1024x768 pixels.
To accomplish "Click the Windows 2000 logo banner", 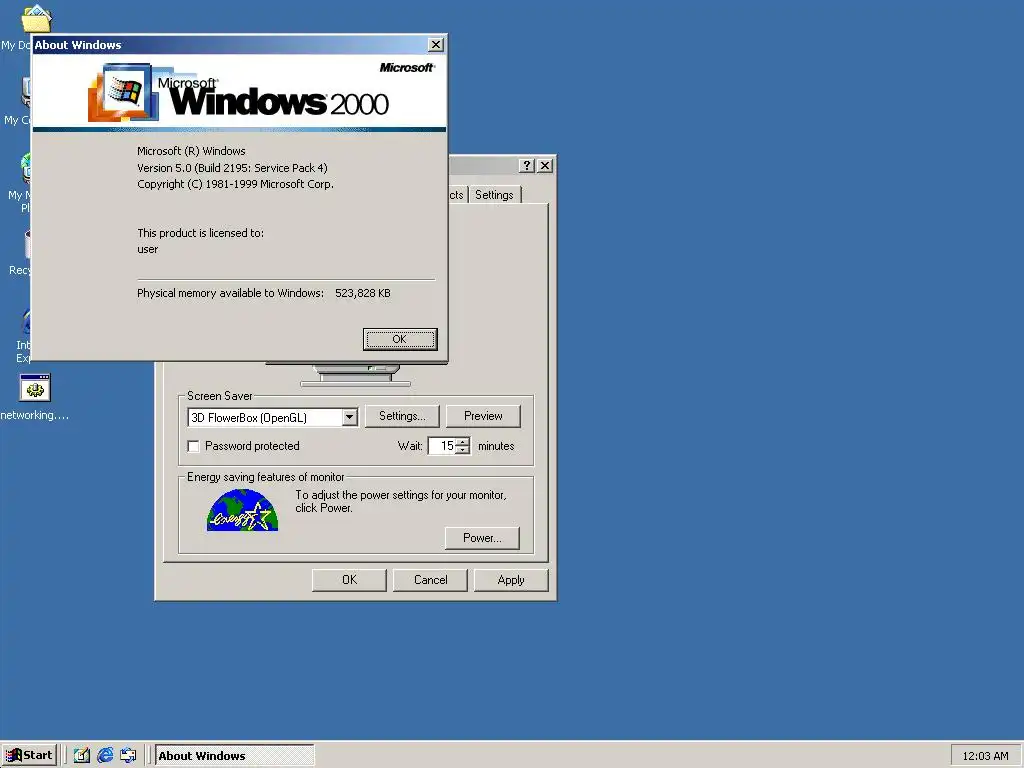I will [239, 92].
